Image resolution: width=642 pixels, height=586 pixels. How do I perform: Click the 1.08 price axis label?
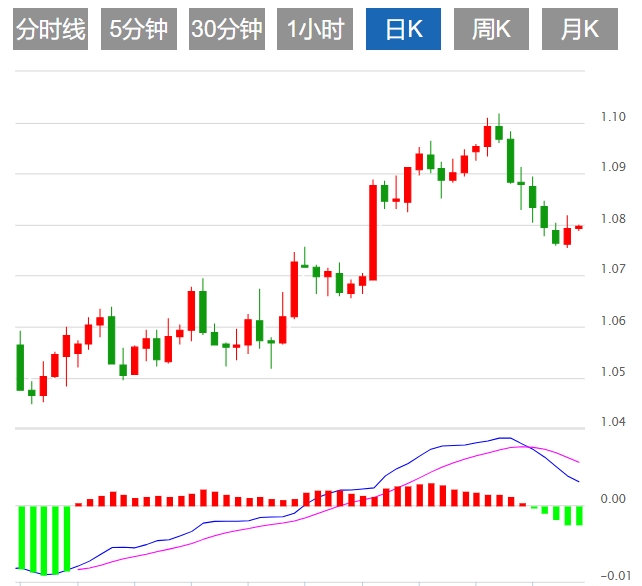coord(613,219)
